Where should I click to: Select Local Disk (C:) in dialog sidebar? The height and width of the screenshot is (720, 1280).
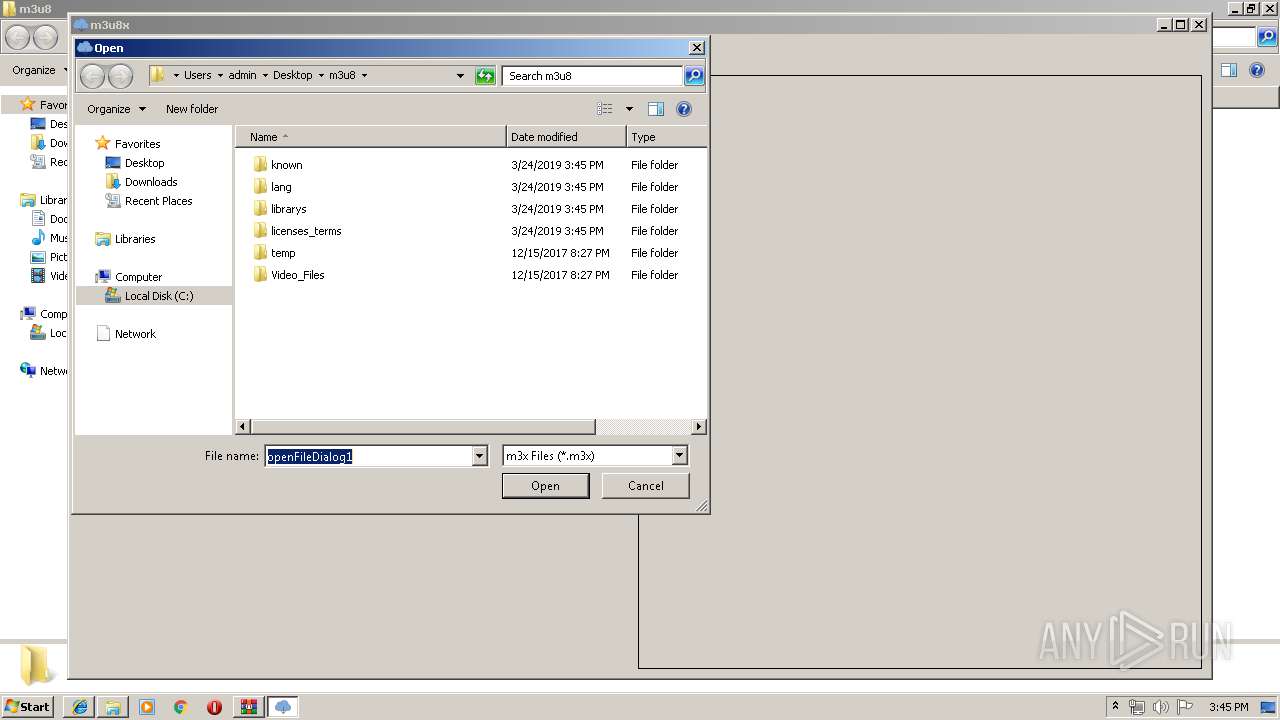click(159, 296)
